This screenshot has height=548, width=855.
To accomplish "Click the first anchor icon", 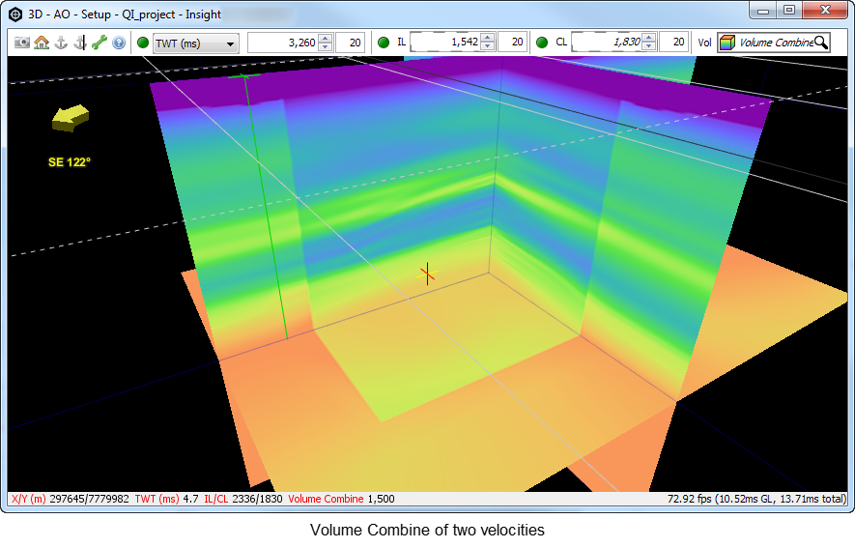I will (61, 43).
